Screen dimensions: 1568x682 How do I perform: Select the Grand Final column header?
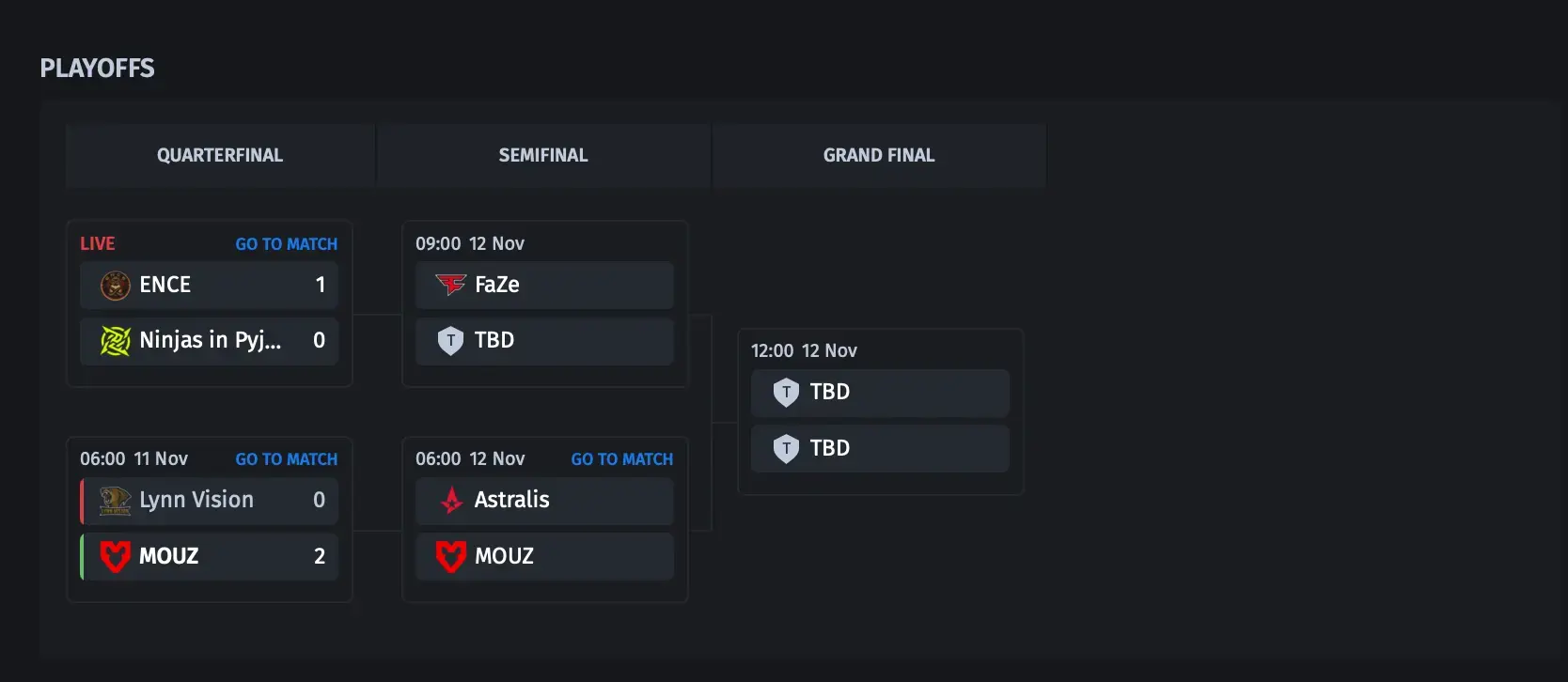point(879,155)
